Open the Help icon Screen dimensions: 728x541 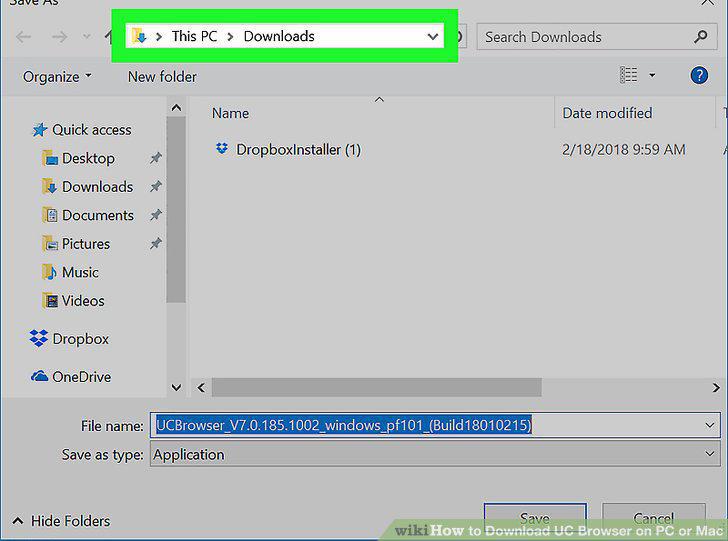click(699, 75)
